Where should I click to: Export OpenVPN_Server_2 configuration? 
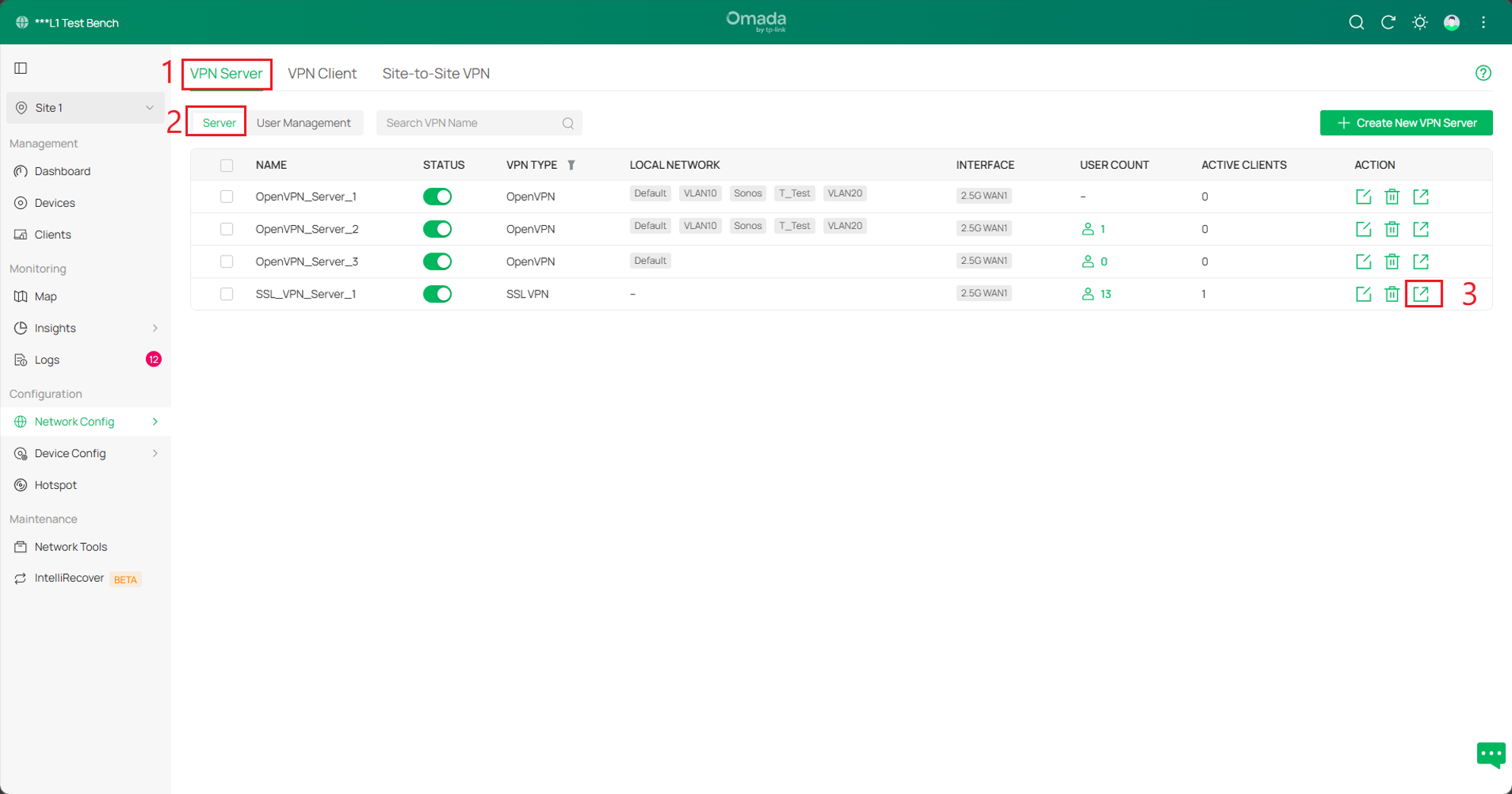pos(1421,229)
